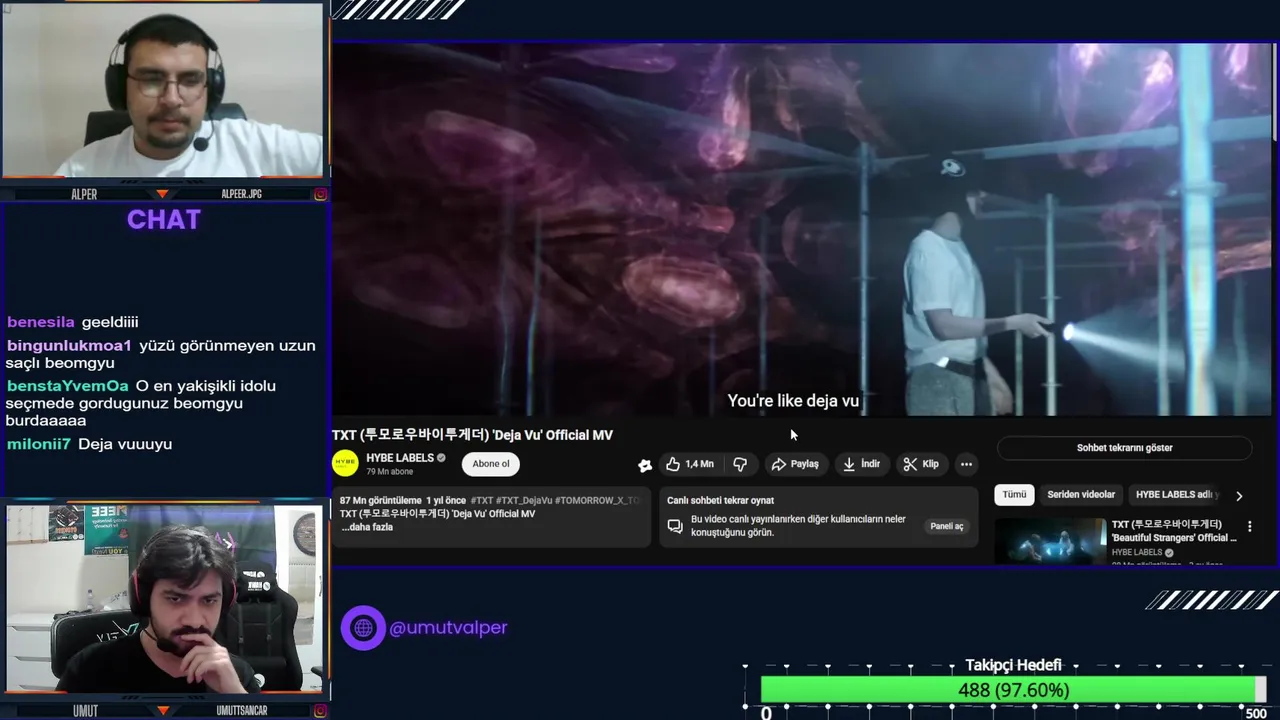Screen dimensions: 1280x720
Task: Open the three-dot more actions menu under the video
Action: [966, 464]
